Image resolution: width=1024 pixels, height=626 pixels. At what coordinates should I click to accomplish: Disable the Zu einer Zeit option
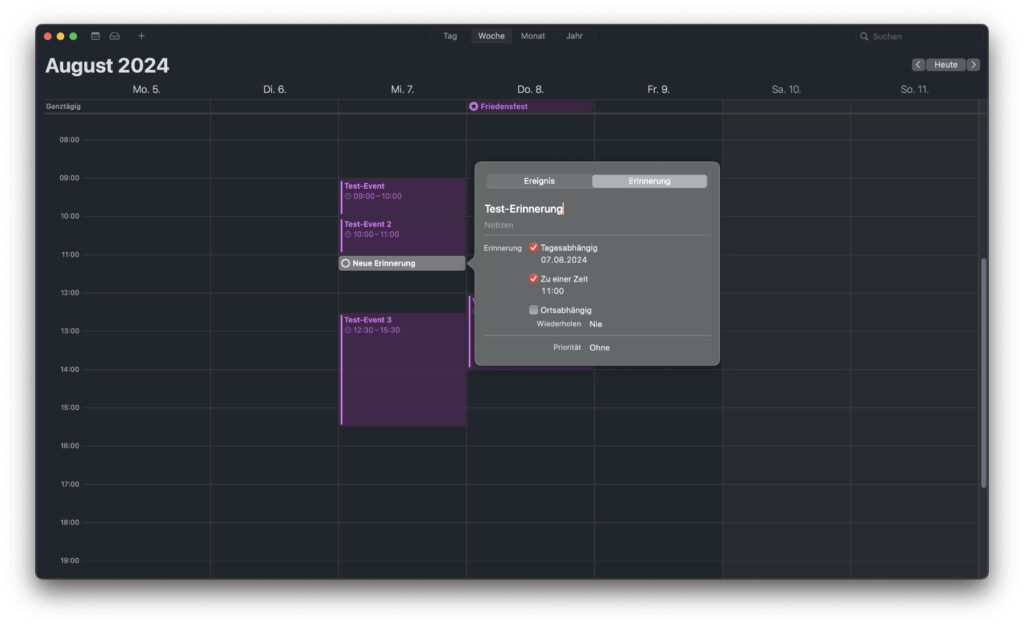(534, 278)
